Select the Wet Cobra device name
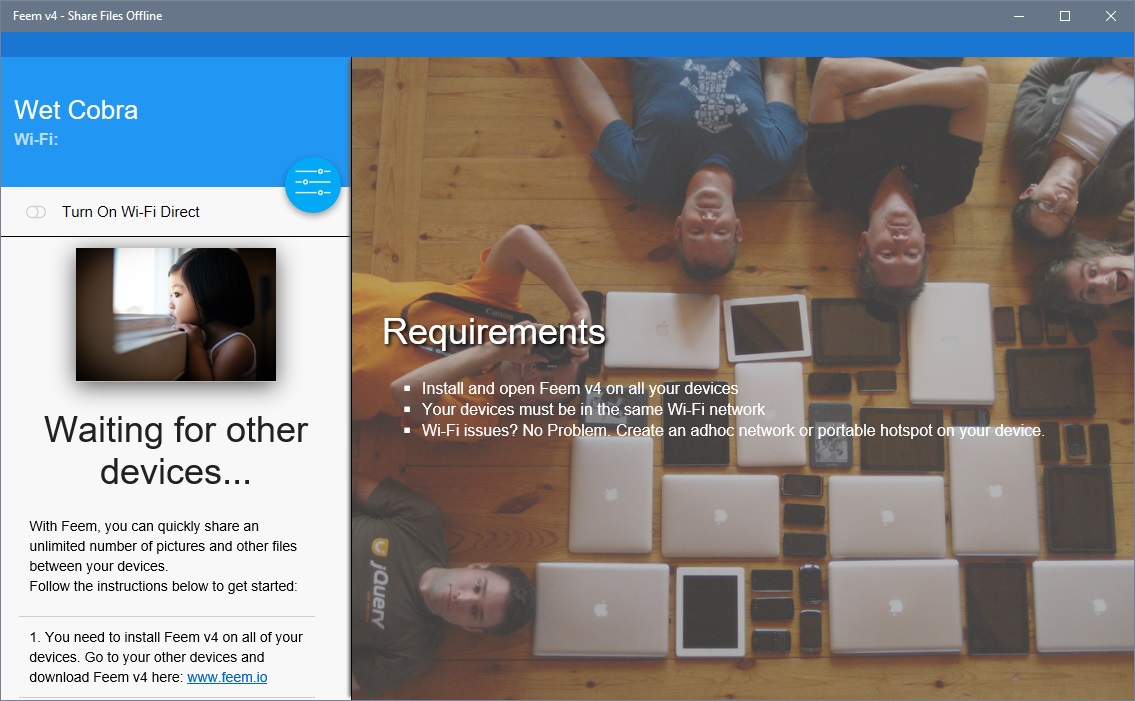The width and height of the screenshot is (1135, 701). (76, 110)
